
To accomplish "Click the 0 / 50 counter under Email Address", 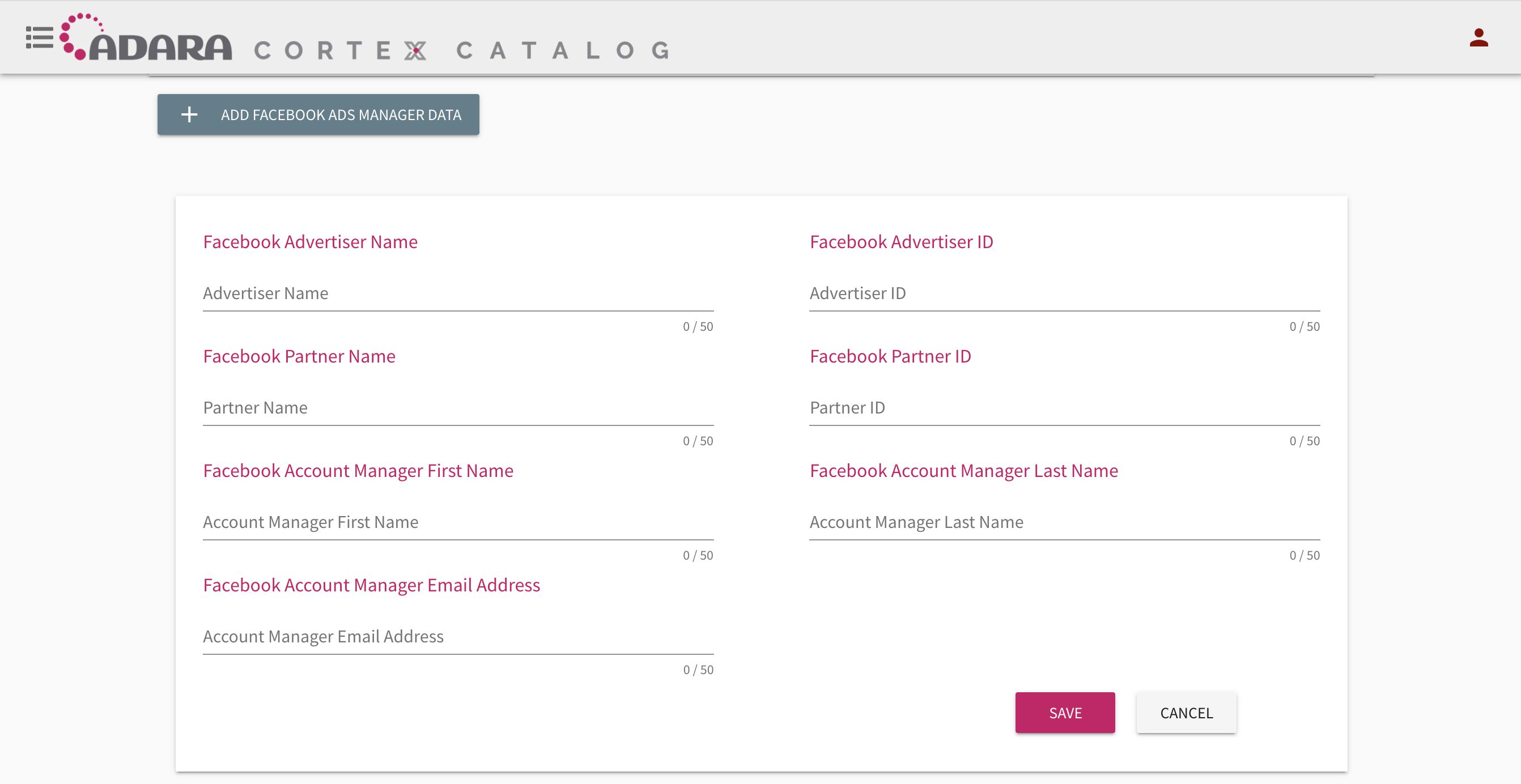I will pyautogui.click(x=698, y=670).
